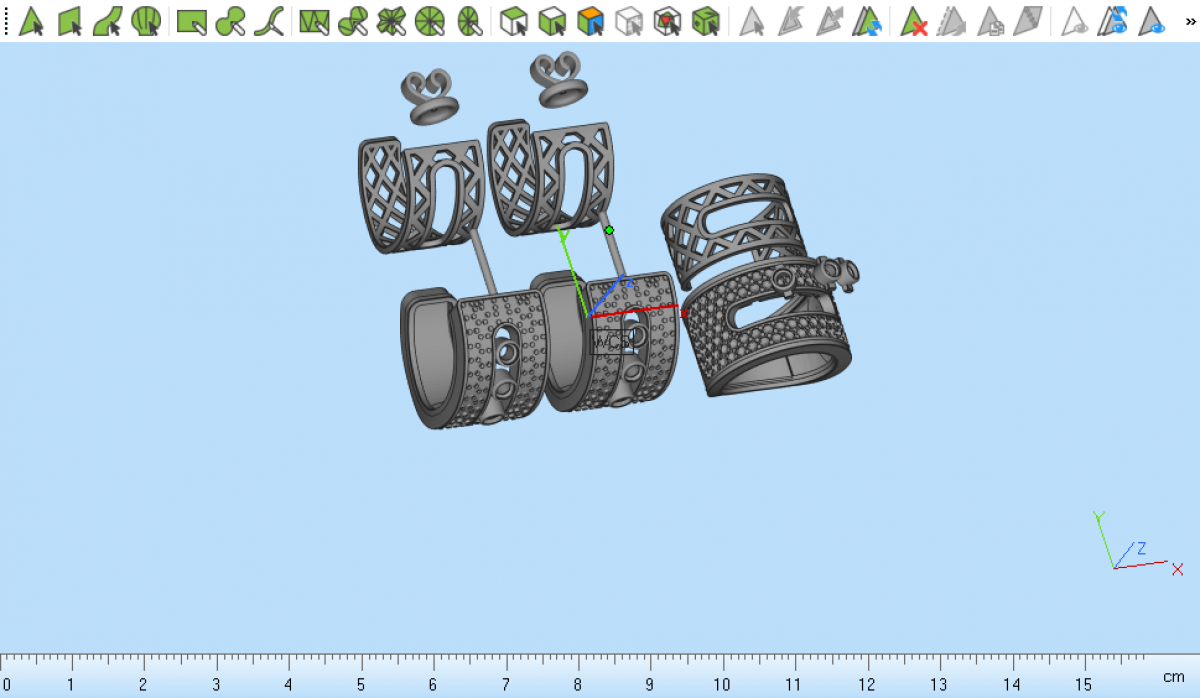Click the orange and blue cube icon
The image size is (1200, 698).
(591, 20)
